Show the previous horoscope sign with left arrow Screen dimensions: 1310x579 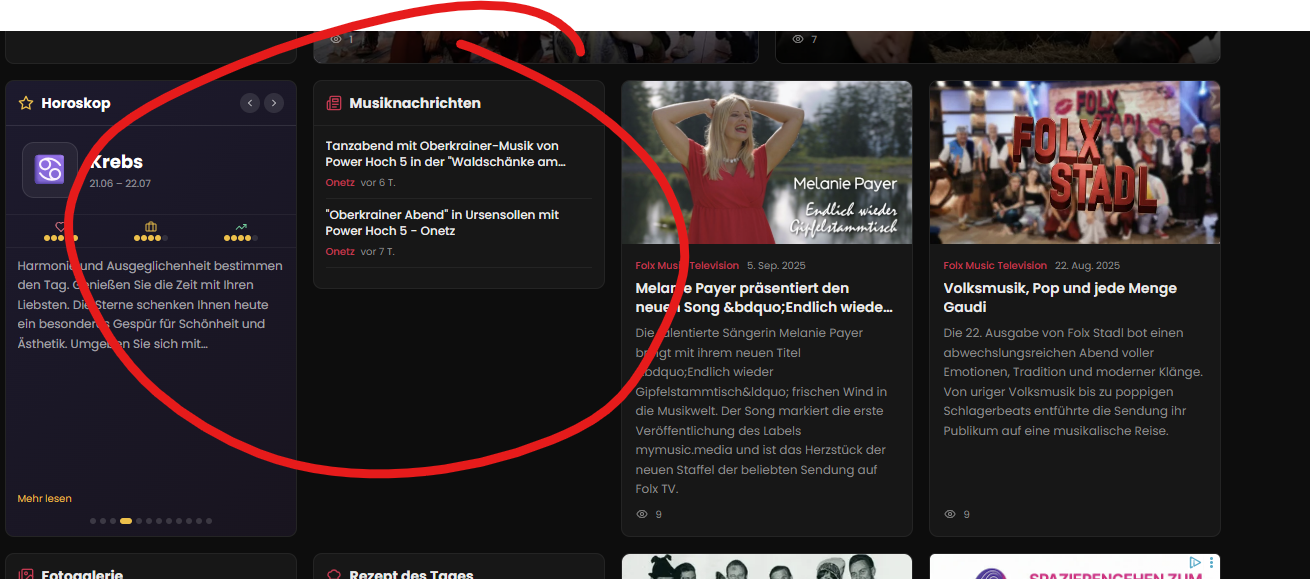coord(250,103)
